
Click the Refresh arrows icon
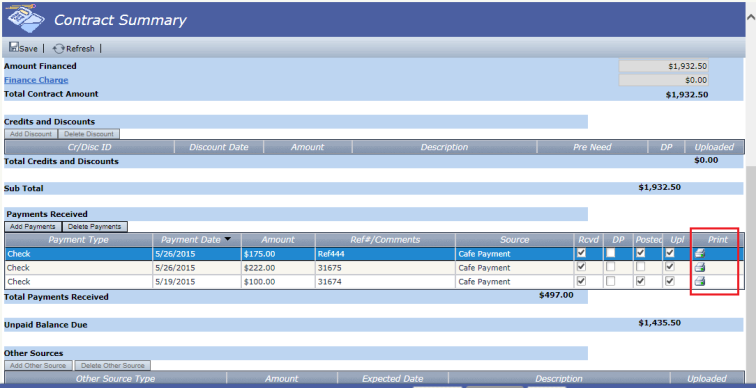pos(58,49)
